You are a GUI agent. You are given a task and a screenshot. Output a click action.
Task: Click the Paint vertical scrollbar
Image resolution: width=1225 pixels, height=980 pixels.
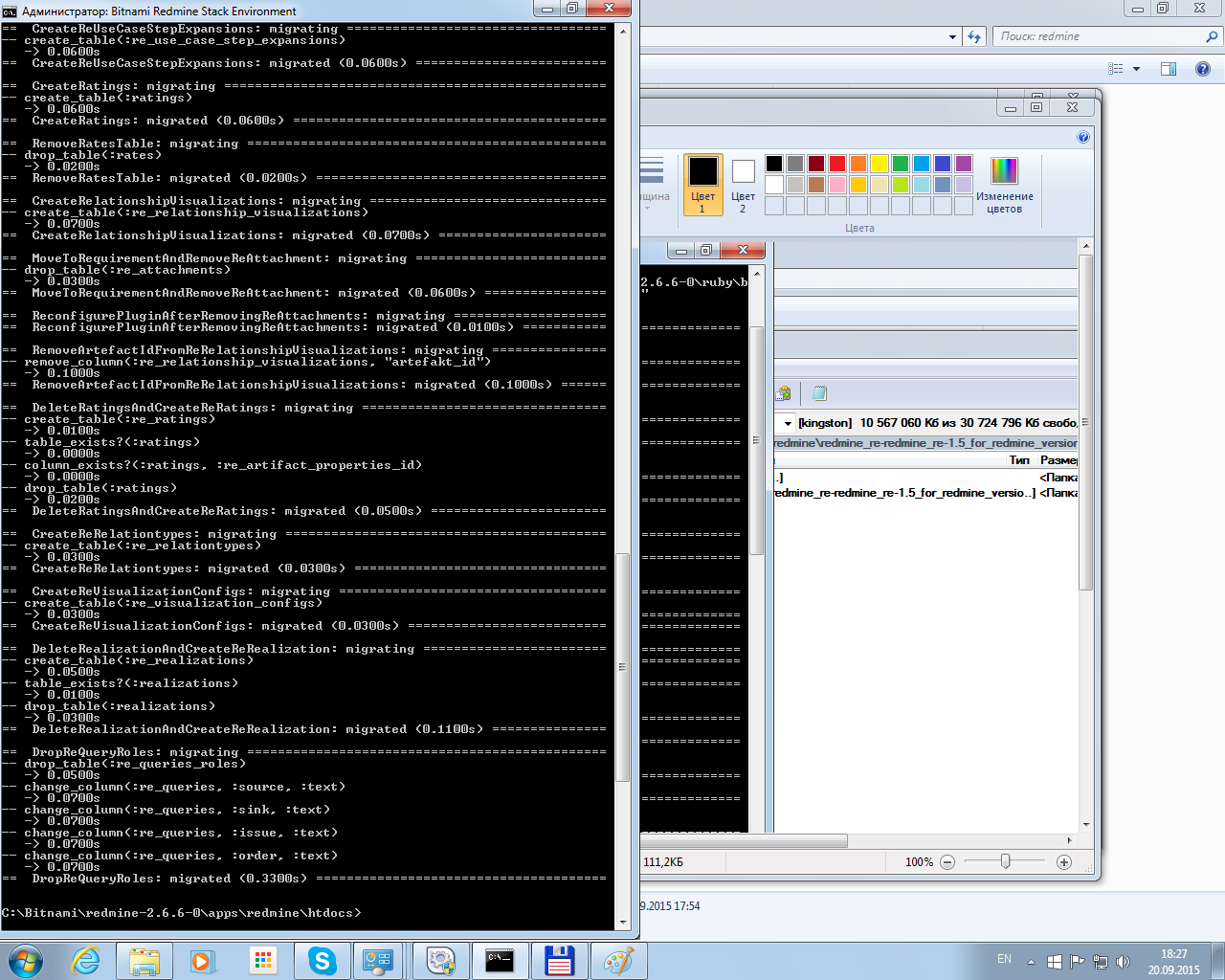tap(1085, 421)
